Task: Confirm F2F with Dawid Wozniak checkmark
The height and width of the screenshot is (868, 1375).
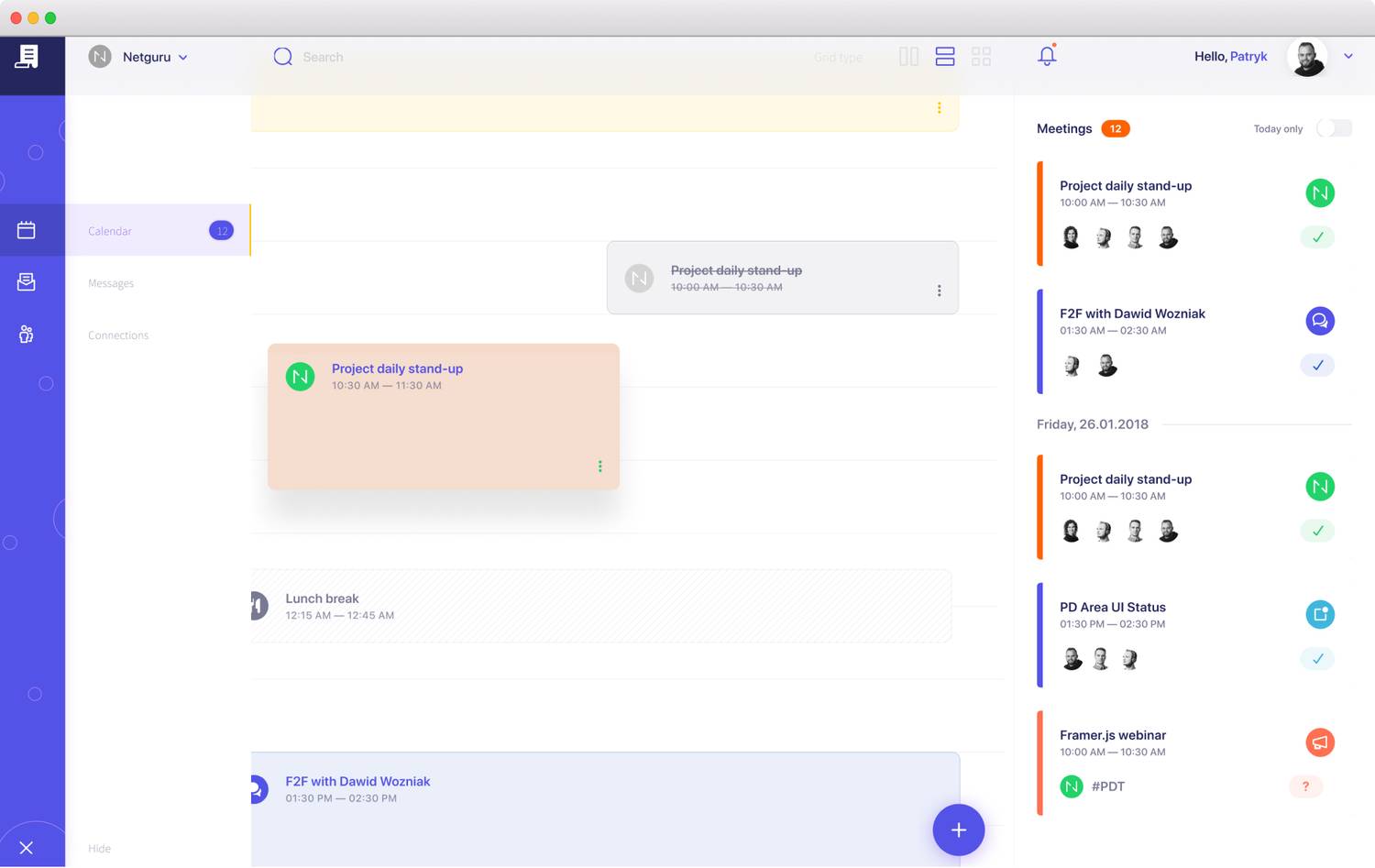Action: coord(1317,366)
